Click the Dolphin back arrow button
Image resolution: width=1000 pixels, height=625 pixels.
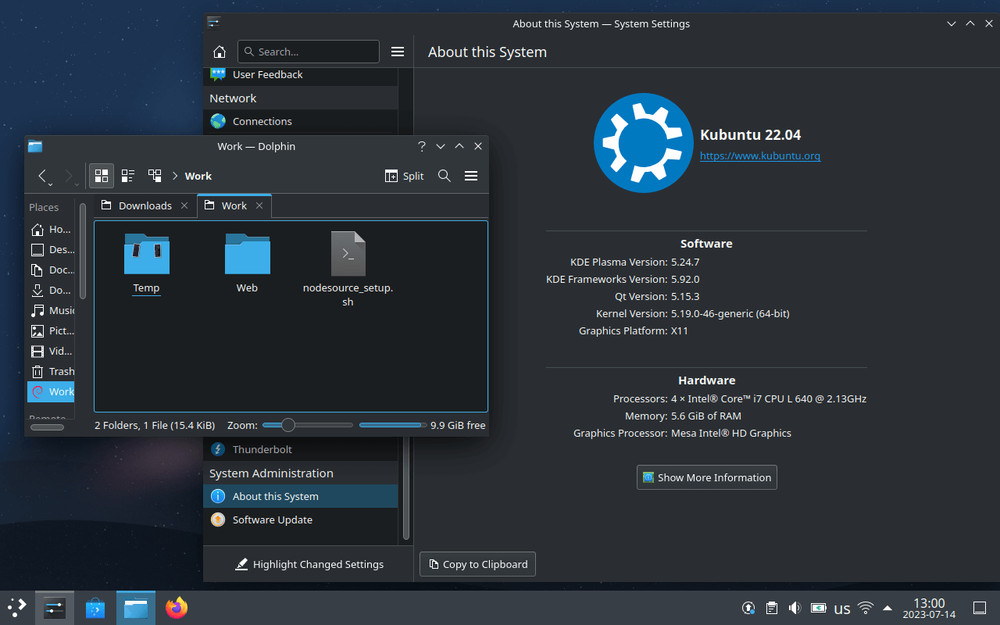(43, 176)
